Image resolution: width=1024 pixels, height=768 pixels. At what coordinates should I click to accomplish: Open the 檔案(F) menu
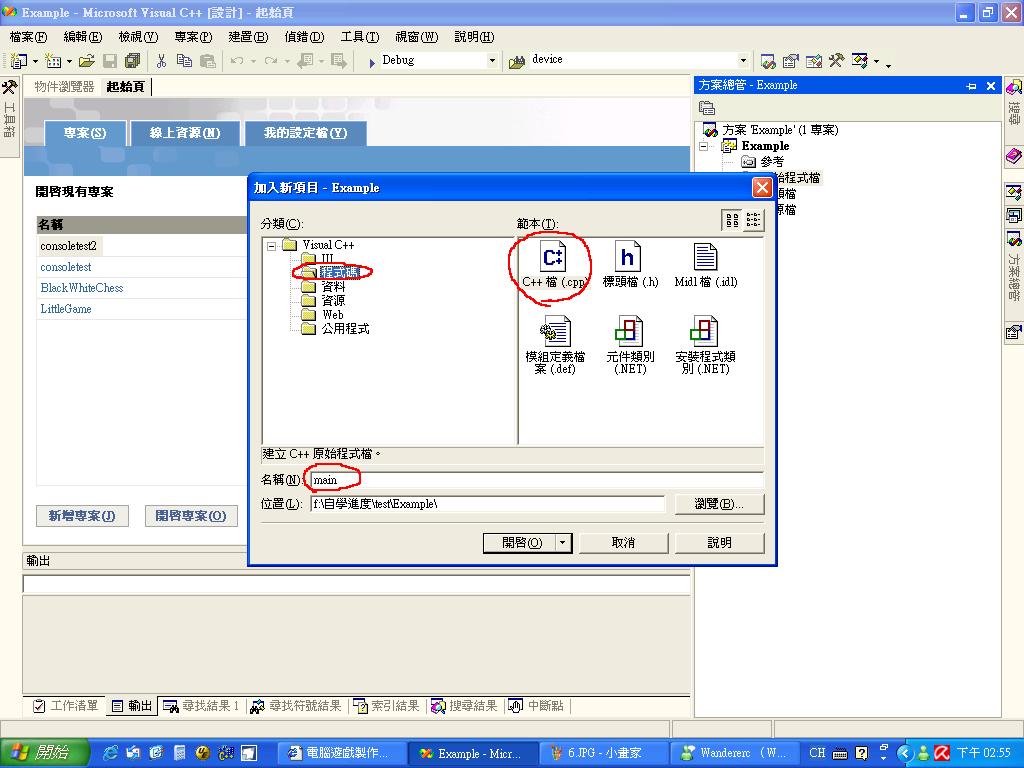[29, 37]
